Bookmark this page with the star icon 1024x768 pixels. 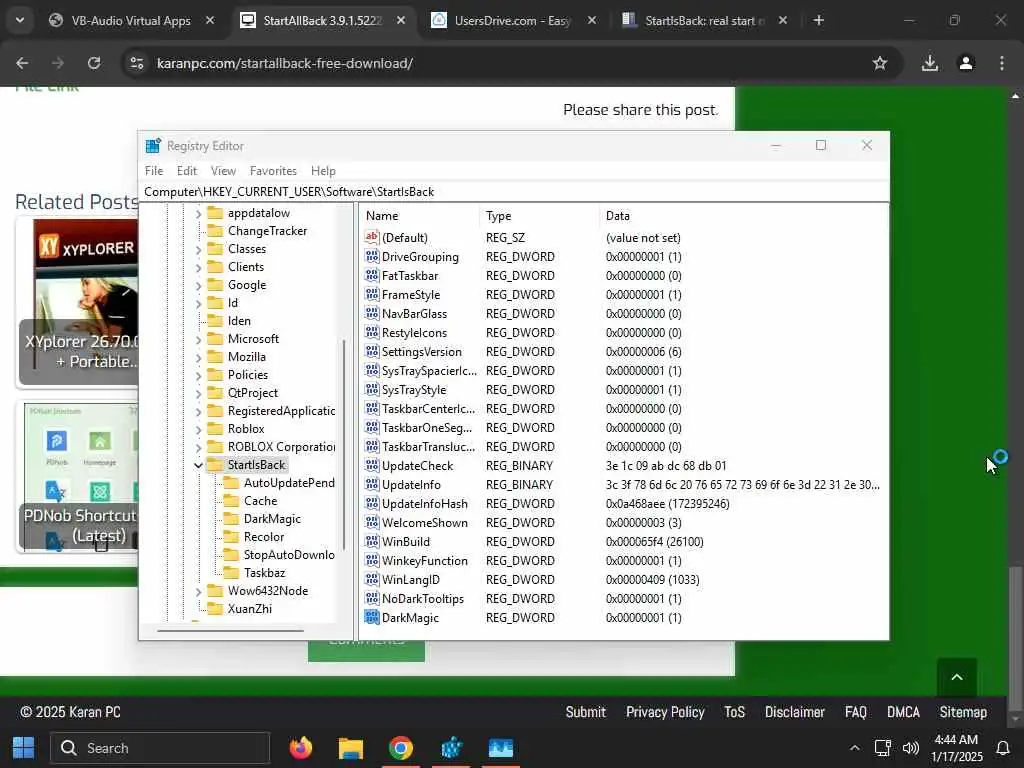coord(880,63)
